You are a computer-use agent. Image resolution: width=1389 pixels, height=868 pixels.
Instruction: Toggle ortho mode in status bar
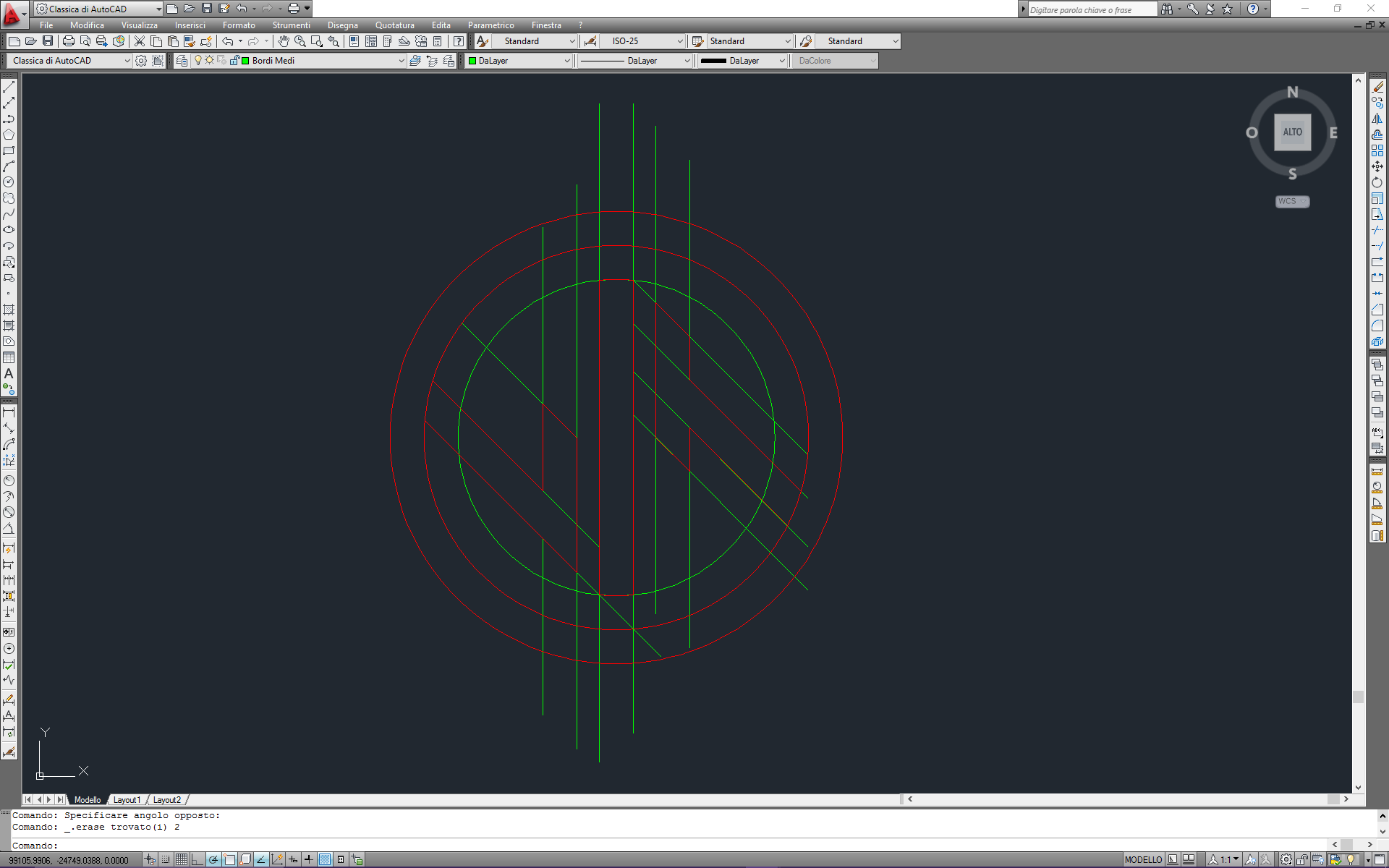pyautogui.click(x=197, y=859)
